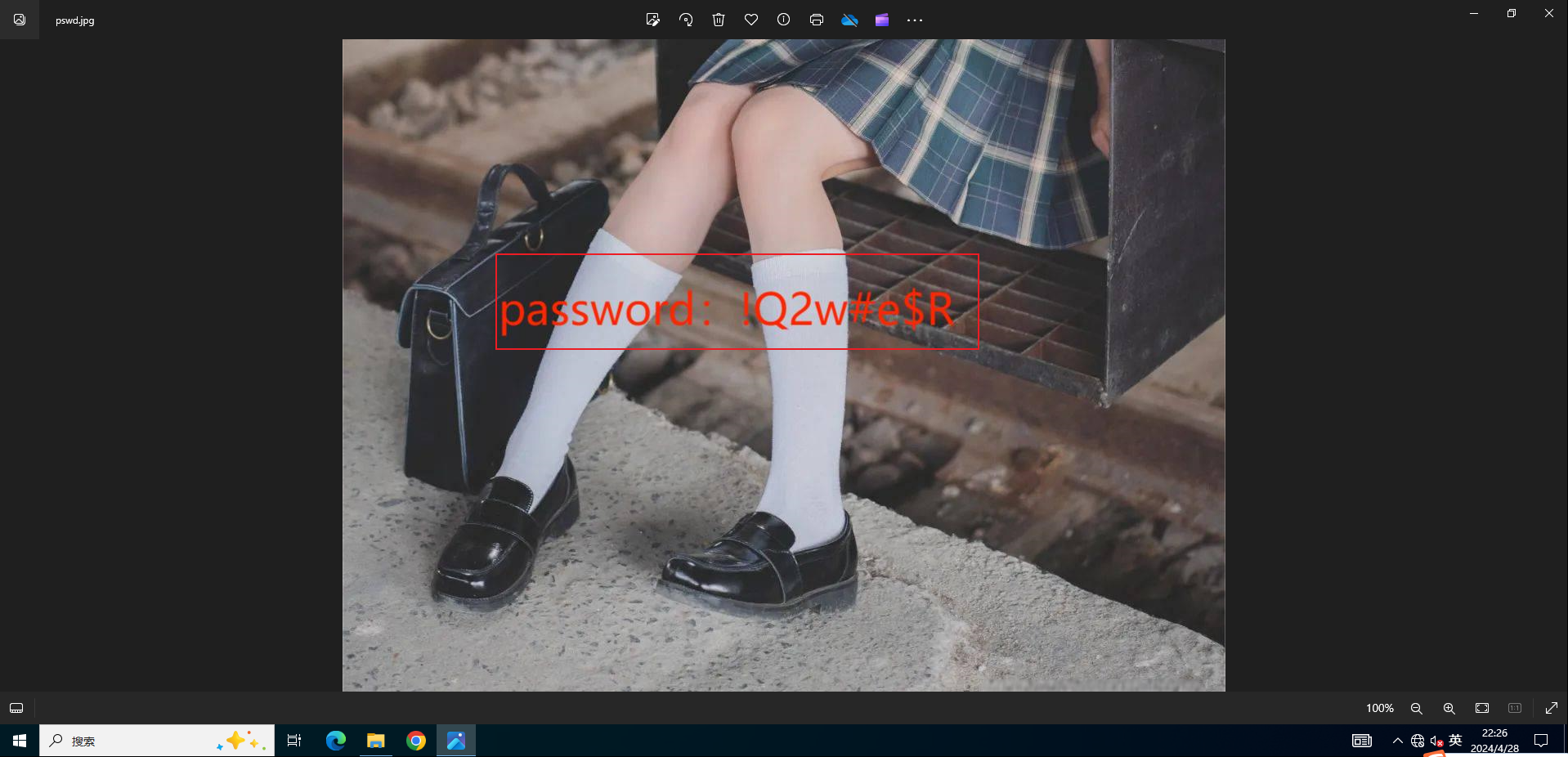This screenshot has height=757, width=1568.
Task: Fit the image to window
Action: (1482, 708)
